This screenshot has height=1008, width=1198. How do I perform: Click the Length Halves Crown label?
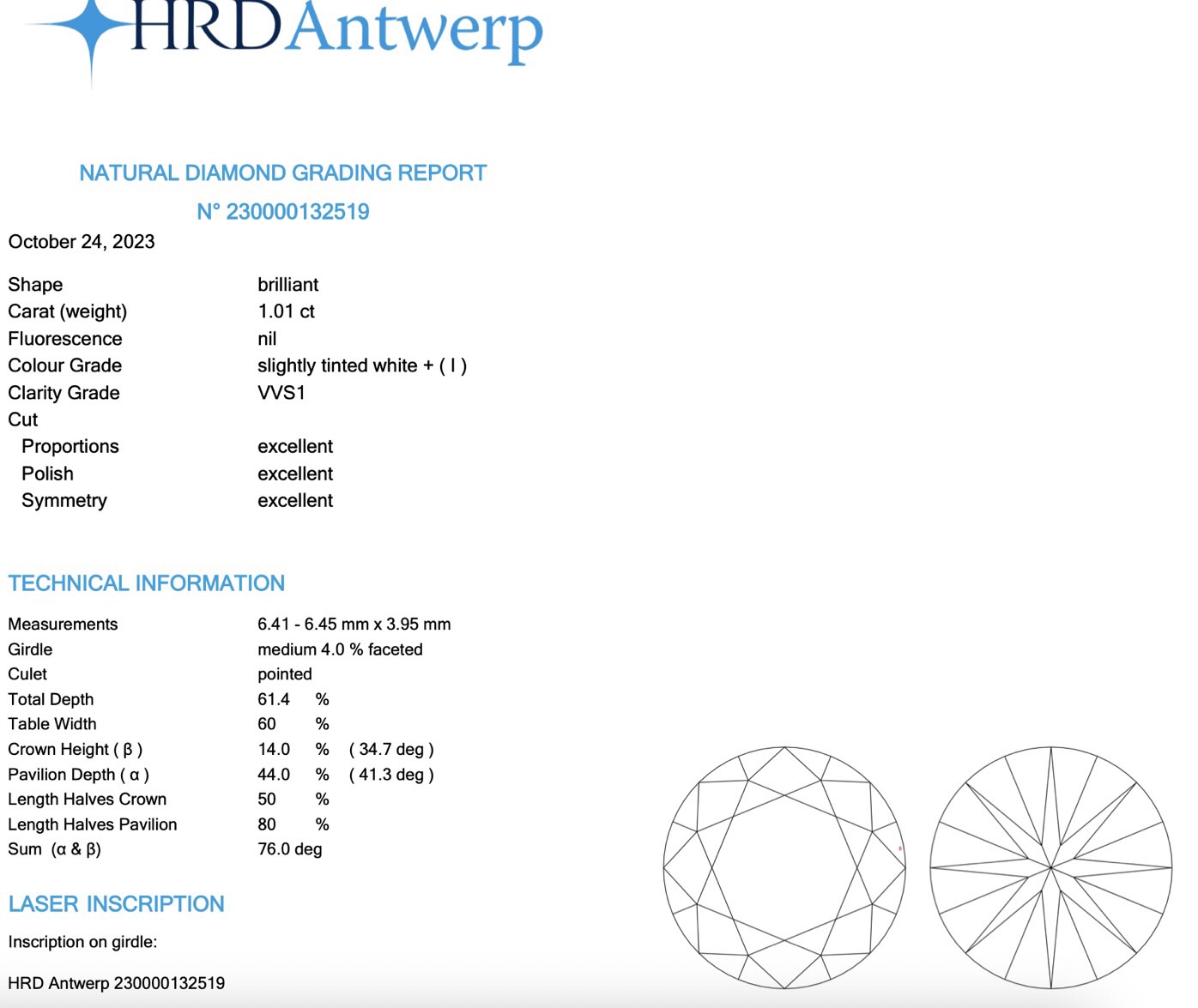pos(88,800)
